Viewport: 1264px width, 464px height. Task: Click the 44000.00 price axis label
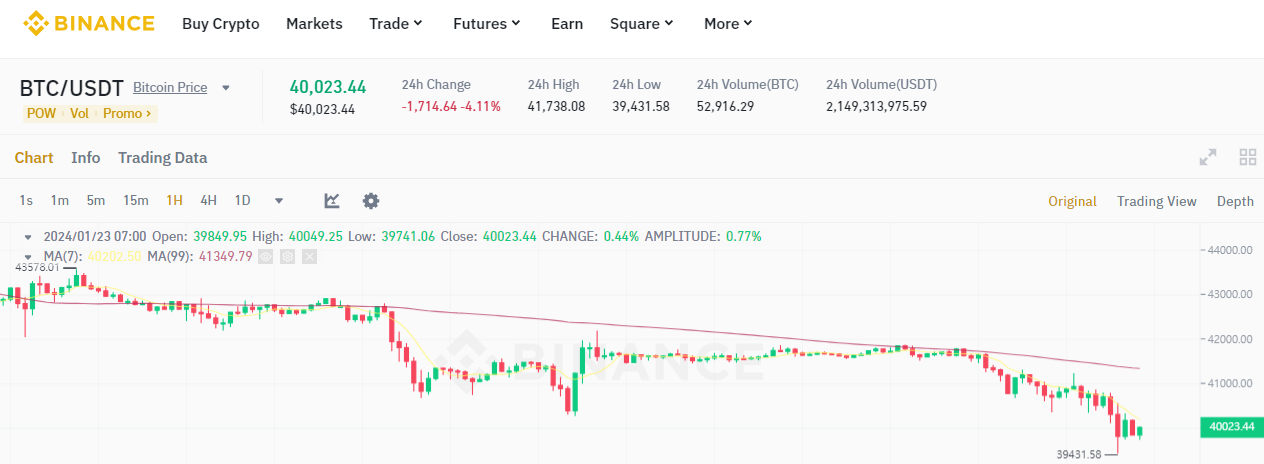click(1228, 250)
